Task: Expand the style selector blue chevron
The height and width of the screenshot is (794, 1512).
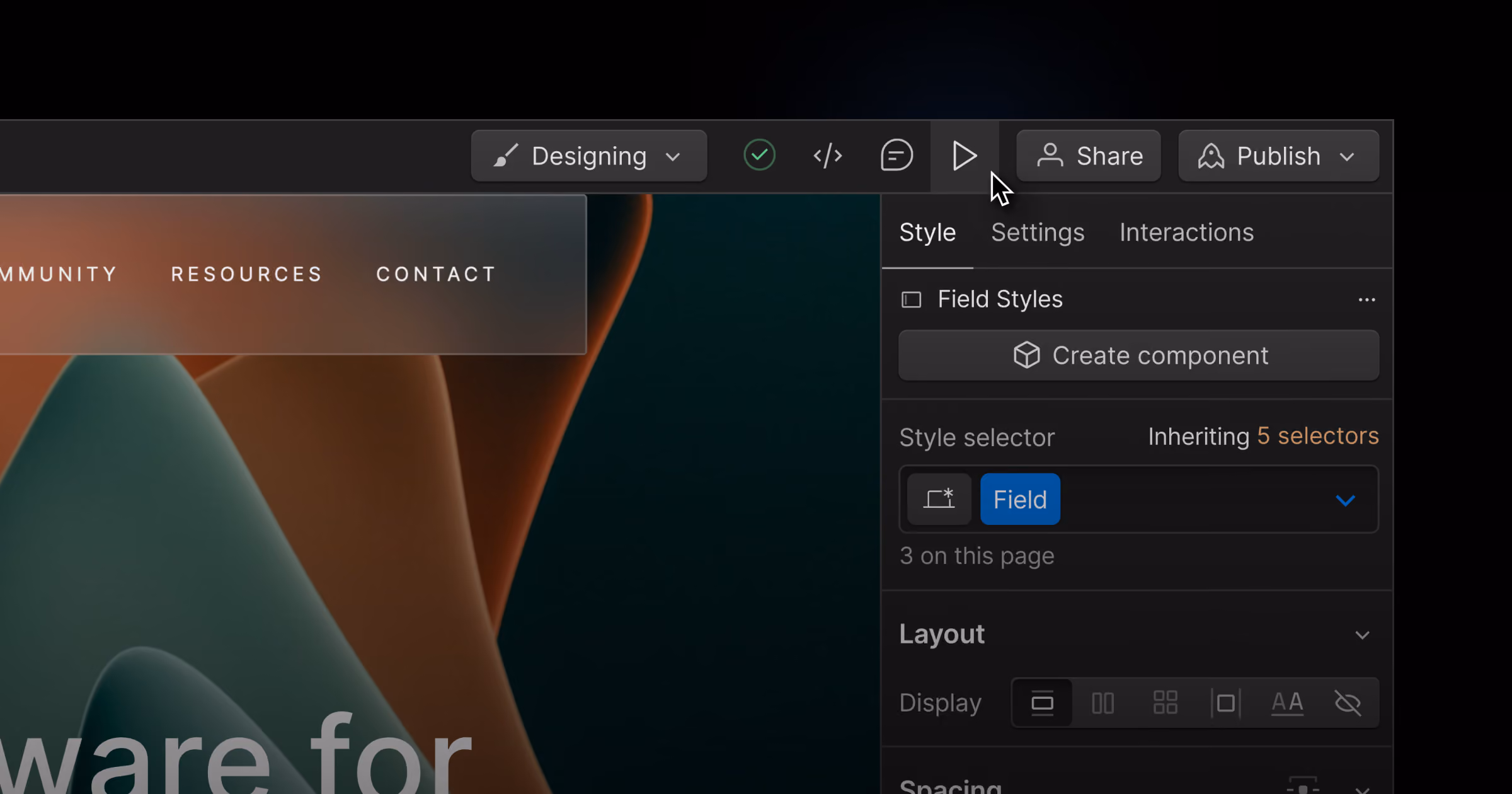Action: (1345, 500)
